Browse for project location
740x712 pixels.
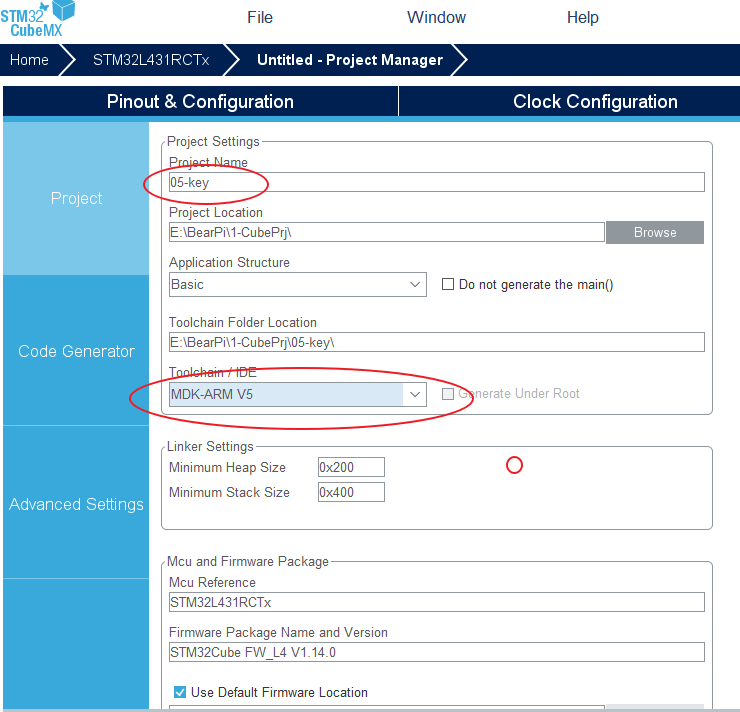click(655, 232)
